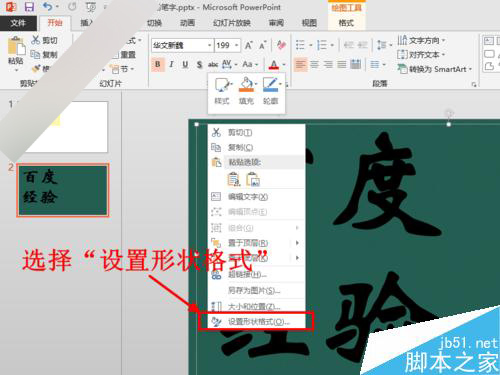The image size is (500, 375).
Task: Click the 复制 copy icon in ribbon
Action: pos(35,54)
